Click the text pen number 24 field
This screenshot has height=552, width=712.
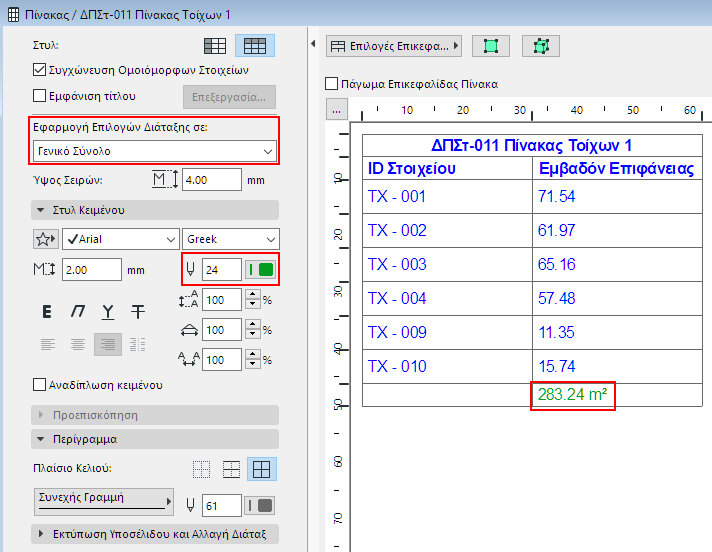222,270
